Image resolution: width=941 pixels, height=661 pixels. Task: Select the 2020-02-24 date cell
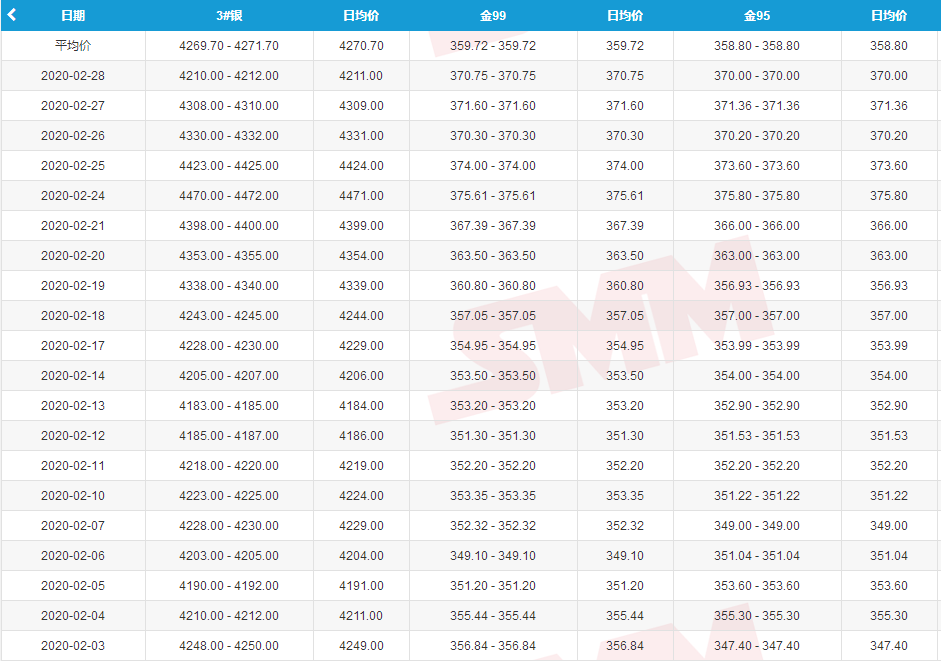coord(73,196)
